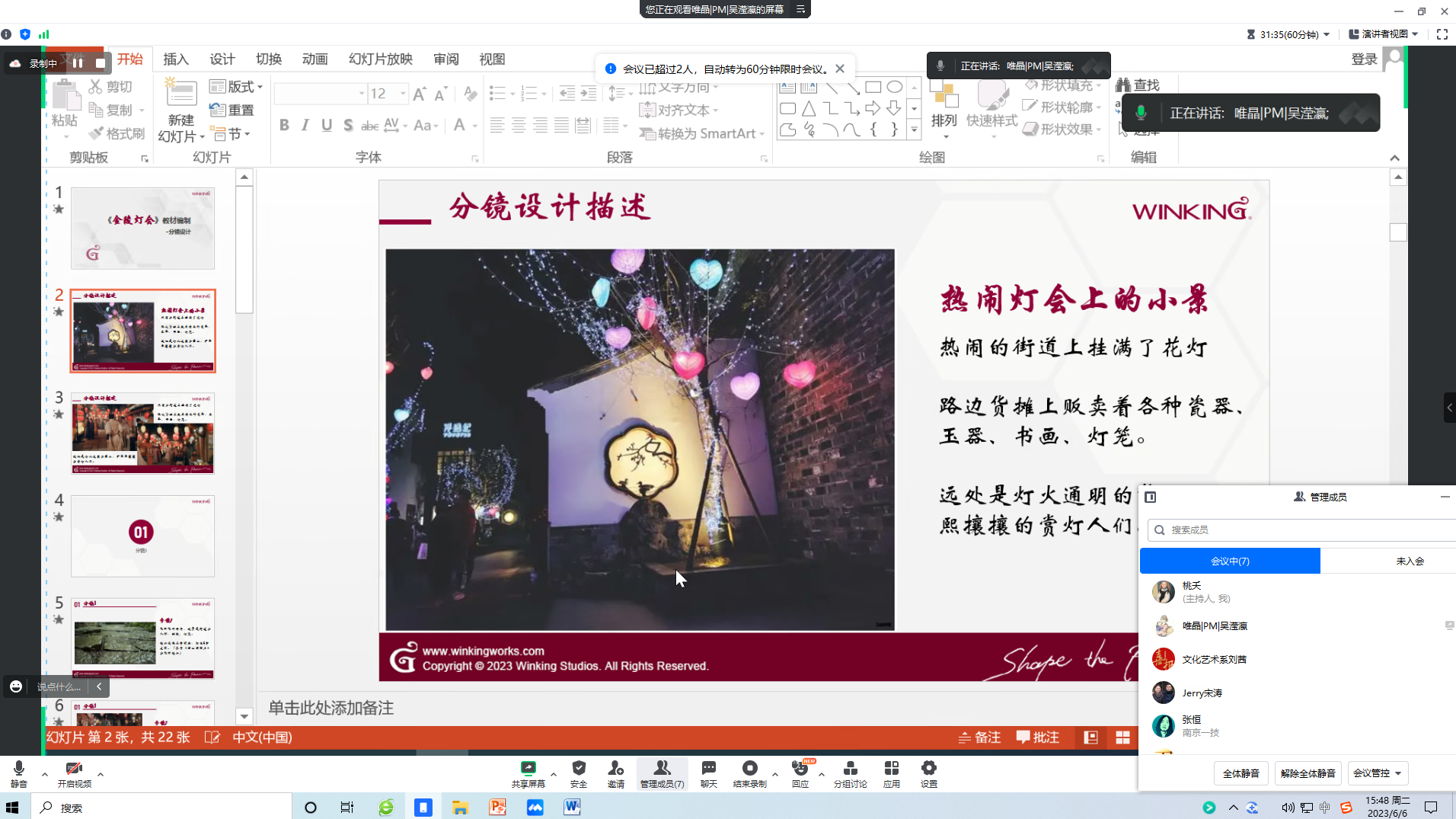Open meeting 设置 gear settings
Screen dimensions: 1456x819
tap(929, 773)
